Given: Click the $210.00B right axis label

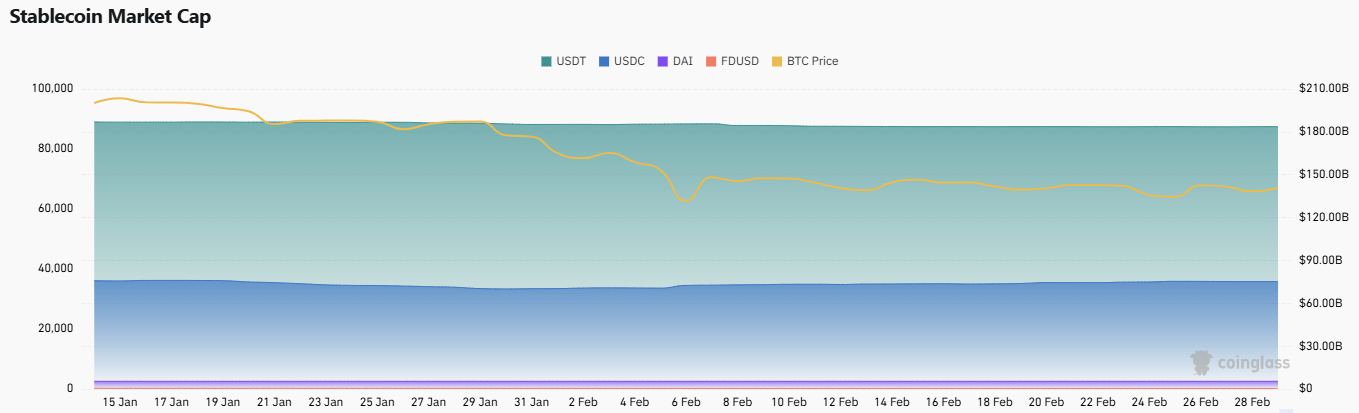Looking at the screenshot, I should pyautogui.click(x=1319, y=89).
